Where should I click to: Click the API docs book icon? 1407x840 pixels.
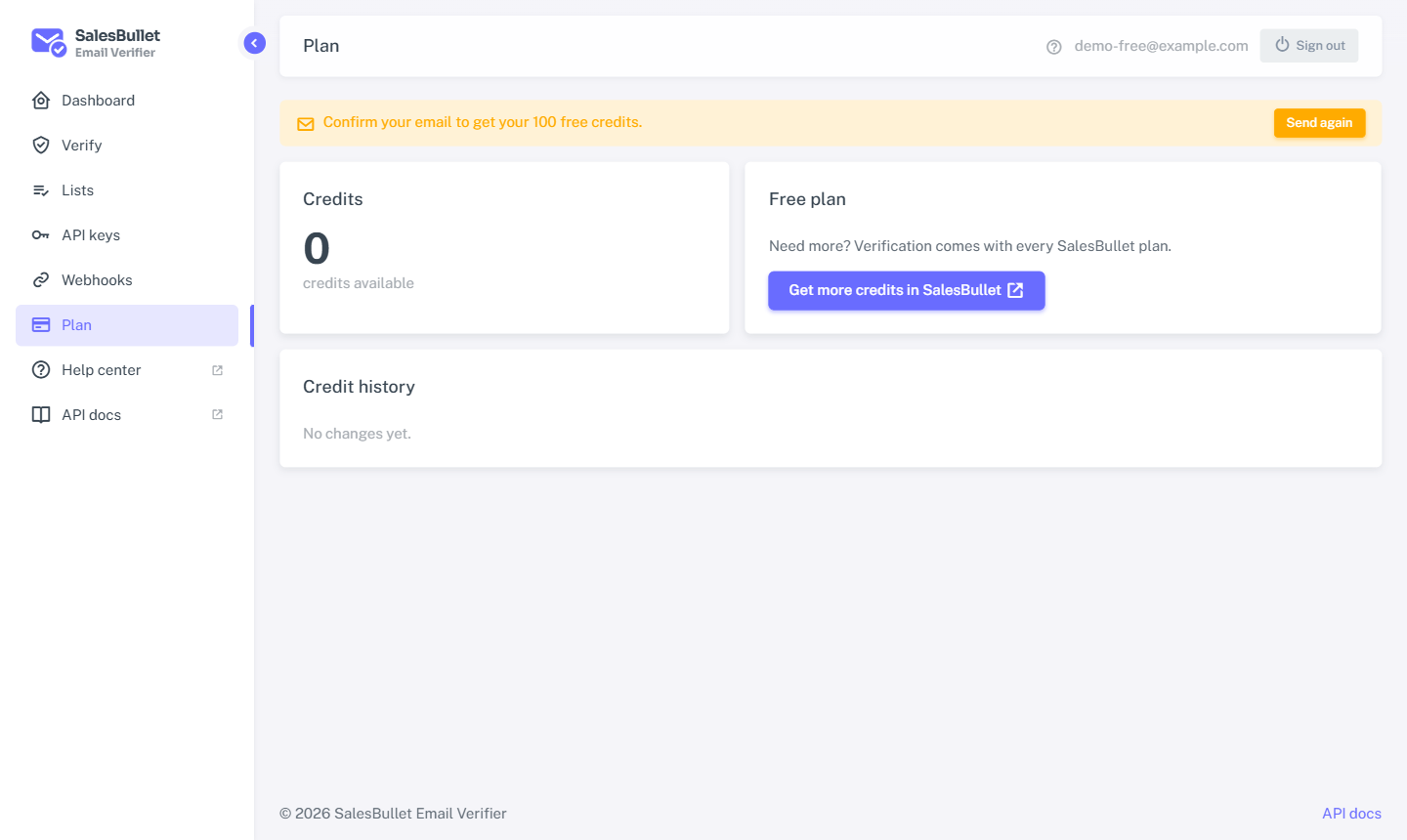click(x=41, y=415)
